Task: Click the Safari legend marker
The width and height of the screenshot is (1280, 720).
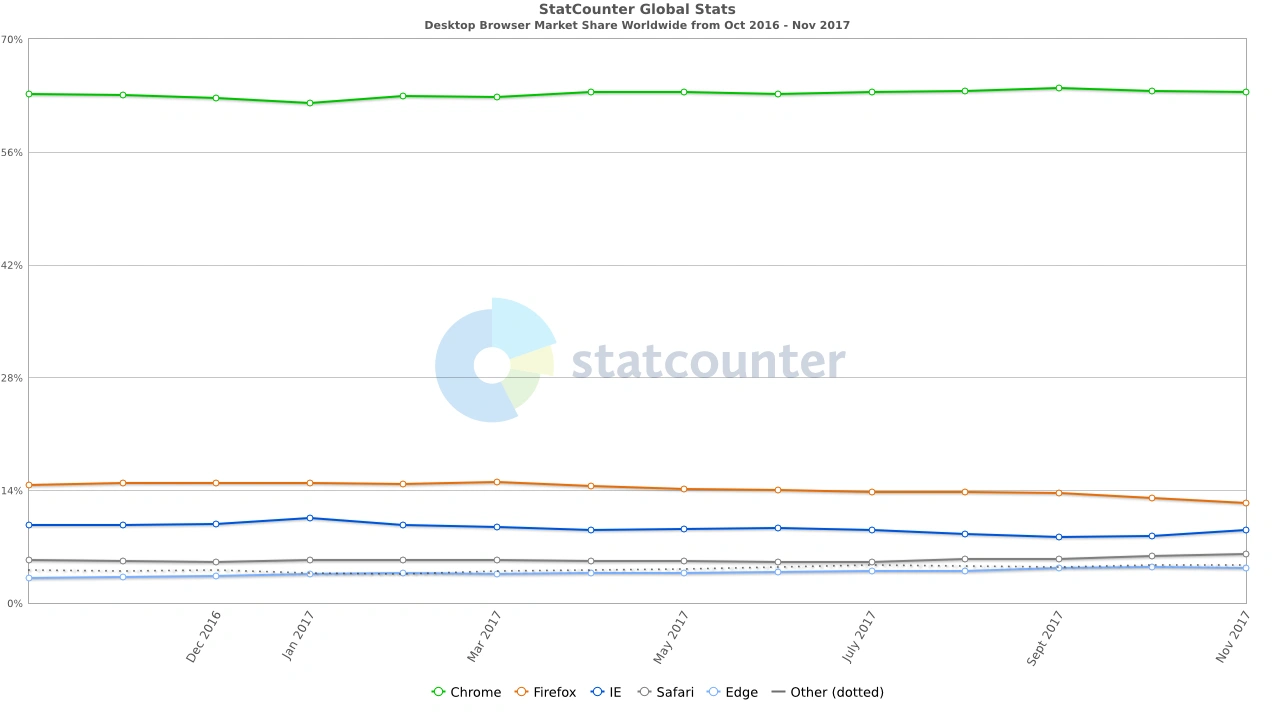Action: [645, 692]
